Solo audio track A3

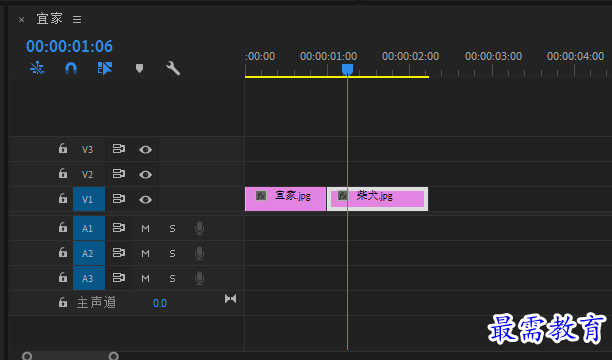[172, 279]
